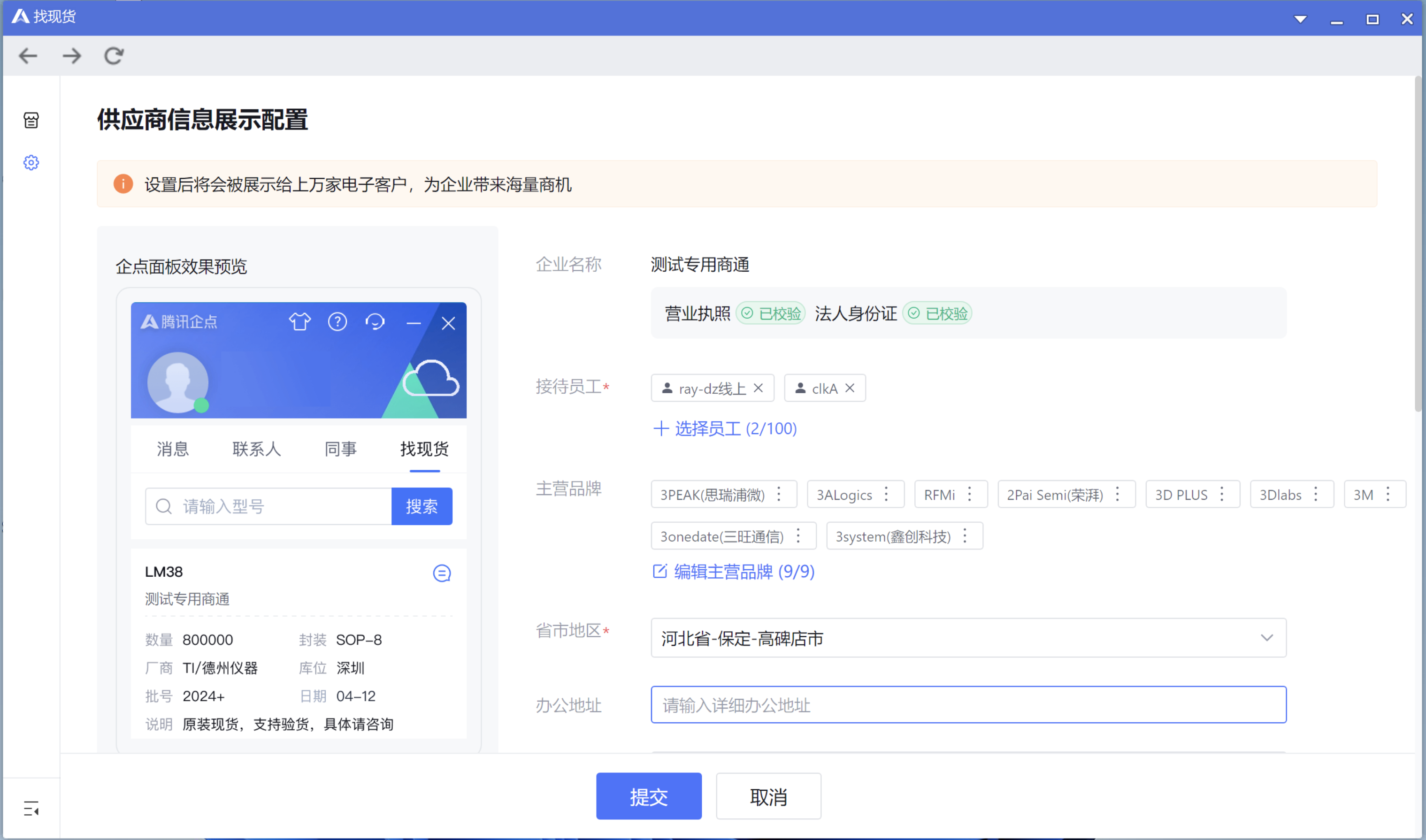The height and width of the screenshot is (840, 1426).
Task: Click the 找现货 app logo in title bar
Action: click(21, 16)
